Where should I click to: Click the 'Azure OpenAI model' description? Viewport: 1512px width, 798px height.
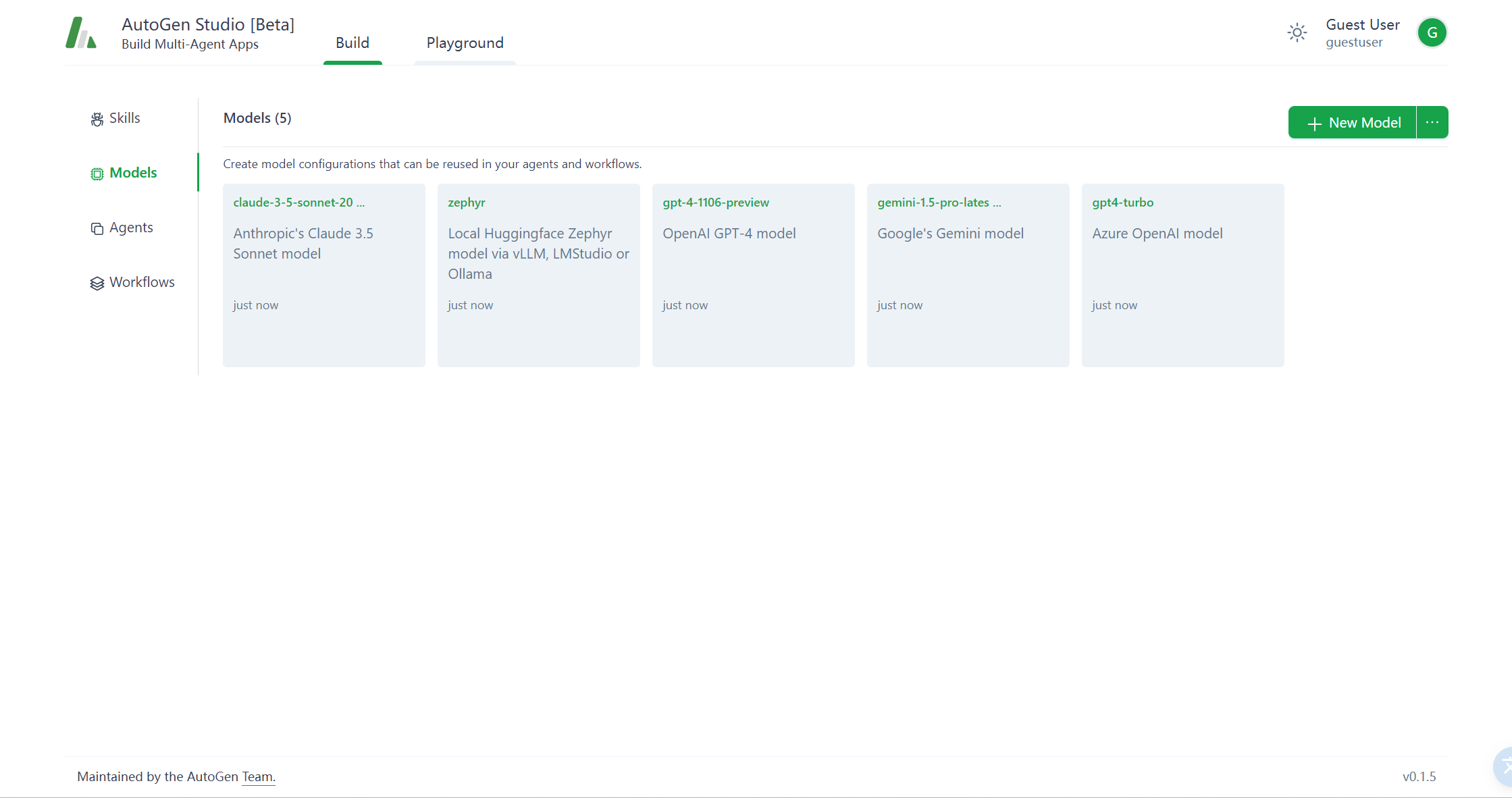coord(1157,234)
